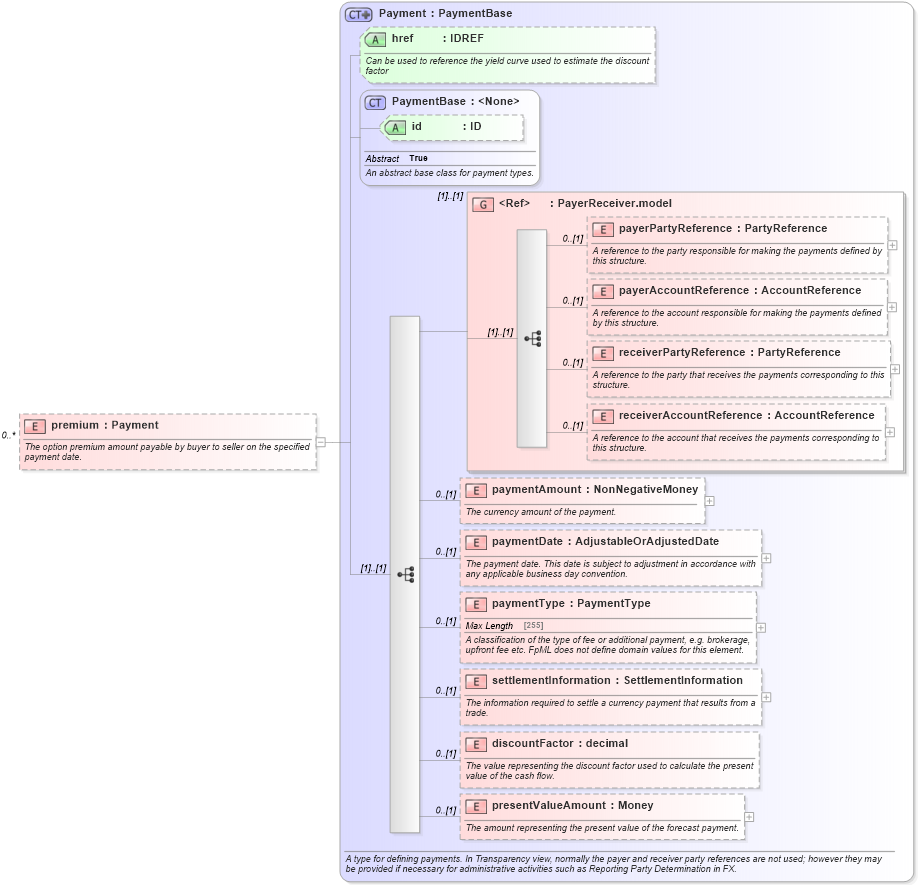This screenshot has height=885, width=918.
Task: Expand the payerPartyReference type details
Action: point(891,245)
